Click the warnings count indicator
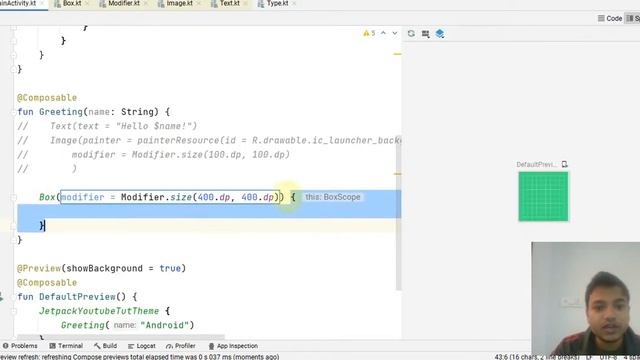This screenshot has width=640, height=360. [x=369, y=33]
